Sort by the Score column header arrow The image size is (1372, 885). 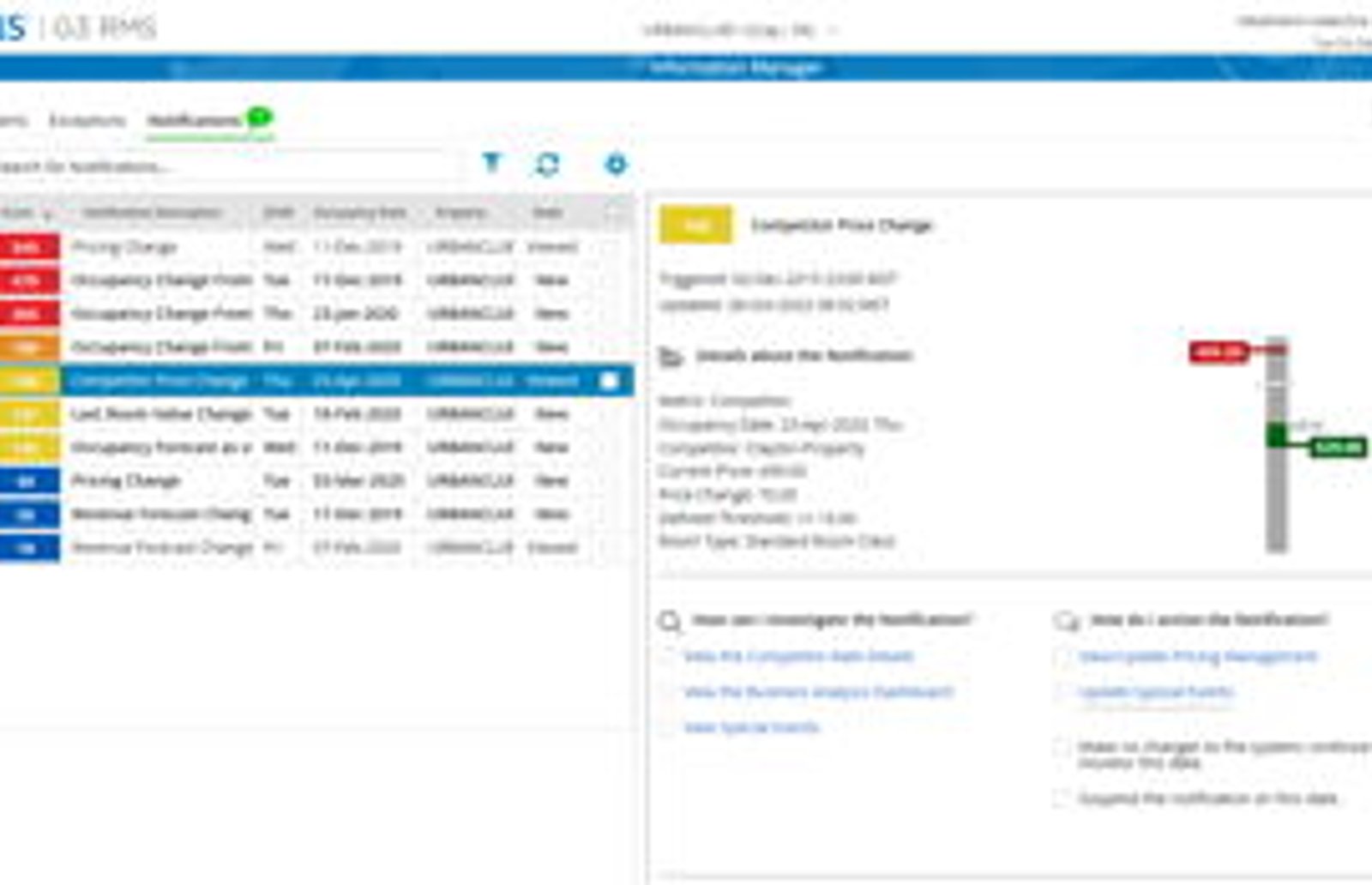47,214
